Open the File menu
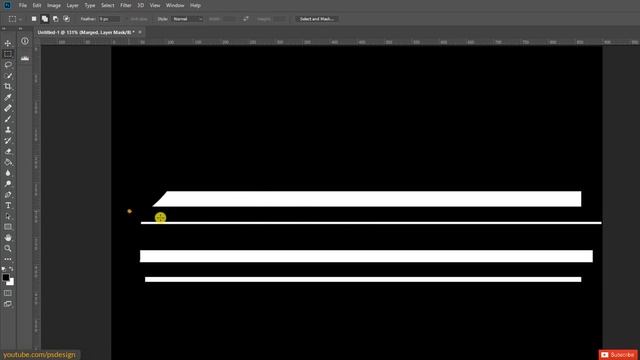The width and height of the screenshot is (640, 360). (x=22, y=5)
